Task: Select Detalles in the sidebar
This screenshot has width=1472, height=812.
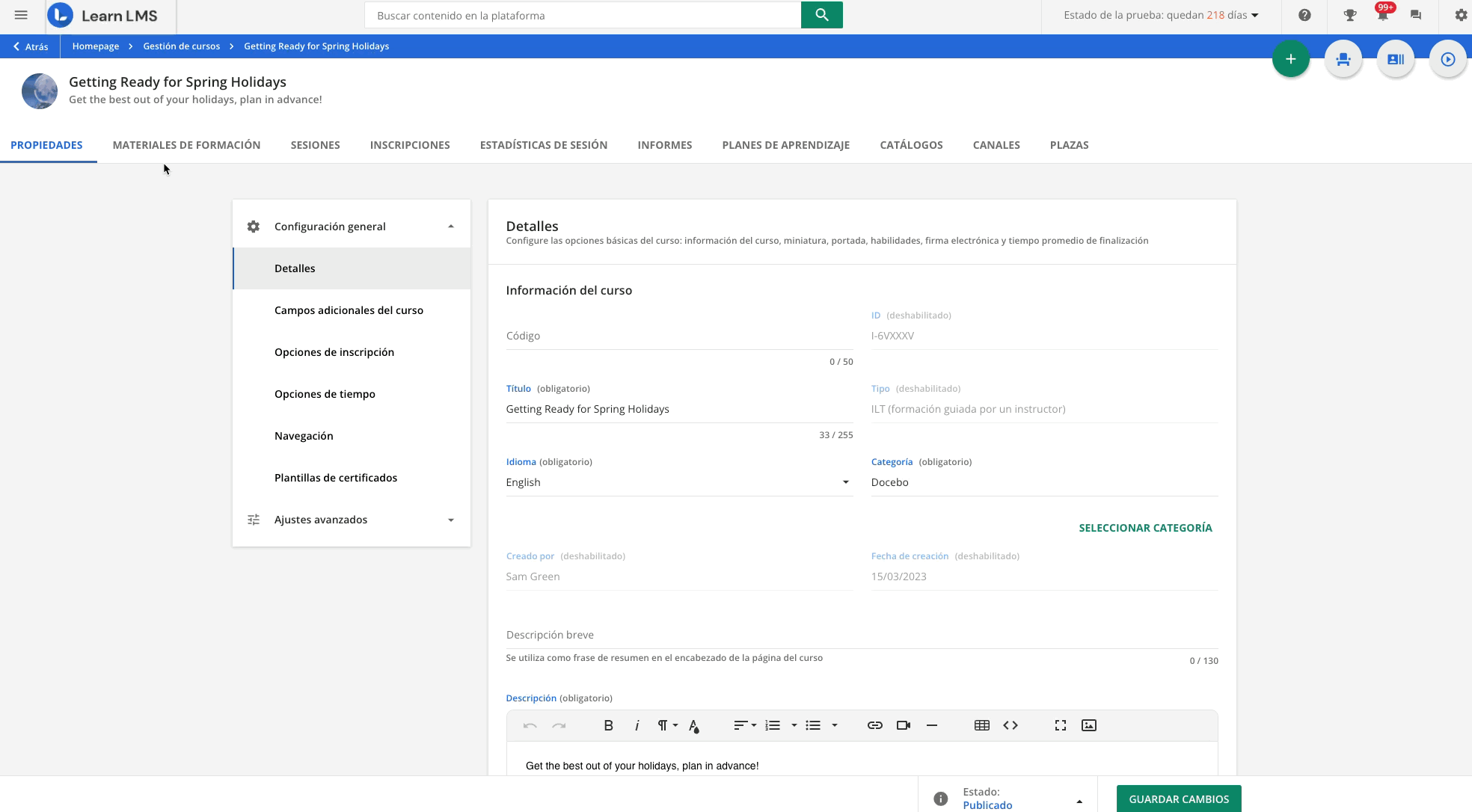Action: tap(352, 268)
